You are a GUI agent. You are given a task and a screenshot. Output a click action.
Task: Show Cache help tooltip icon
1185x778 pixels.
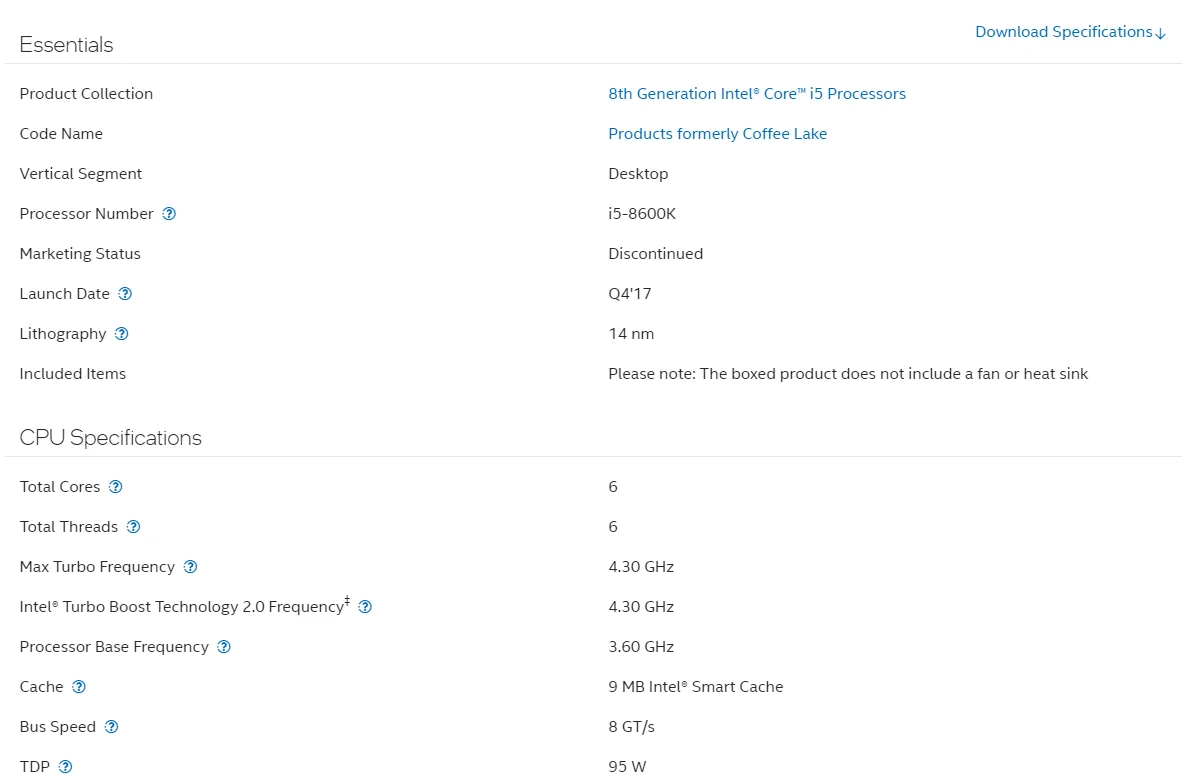[x=79, y=687]
